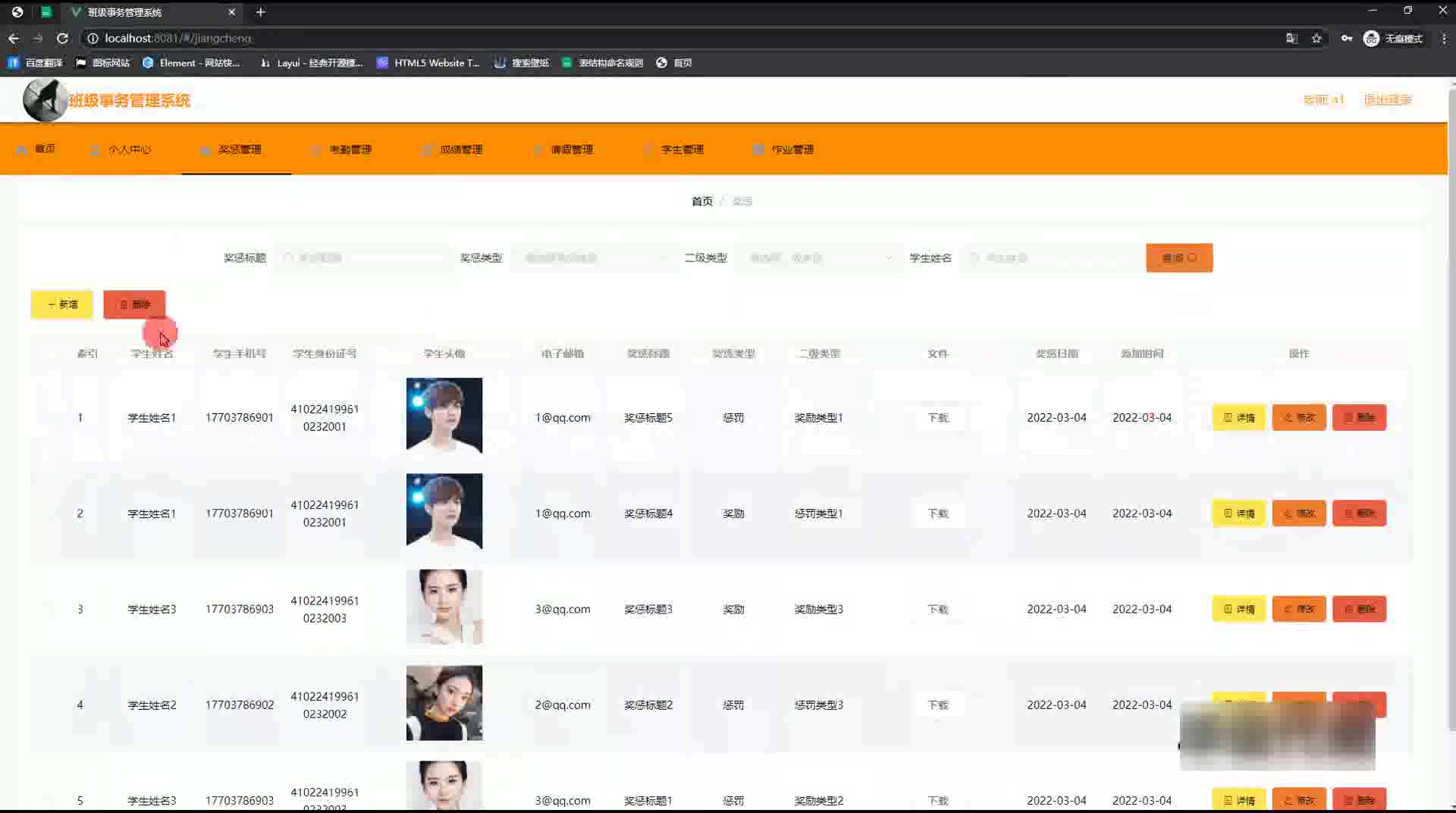Download the file in row 2 via 下载
The image size is (1456, 813).
tap(938, 513)
